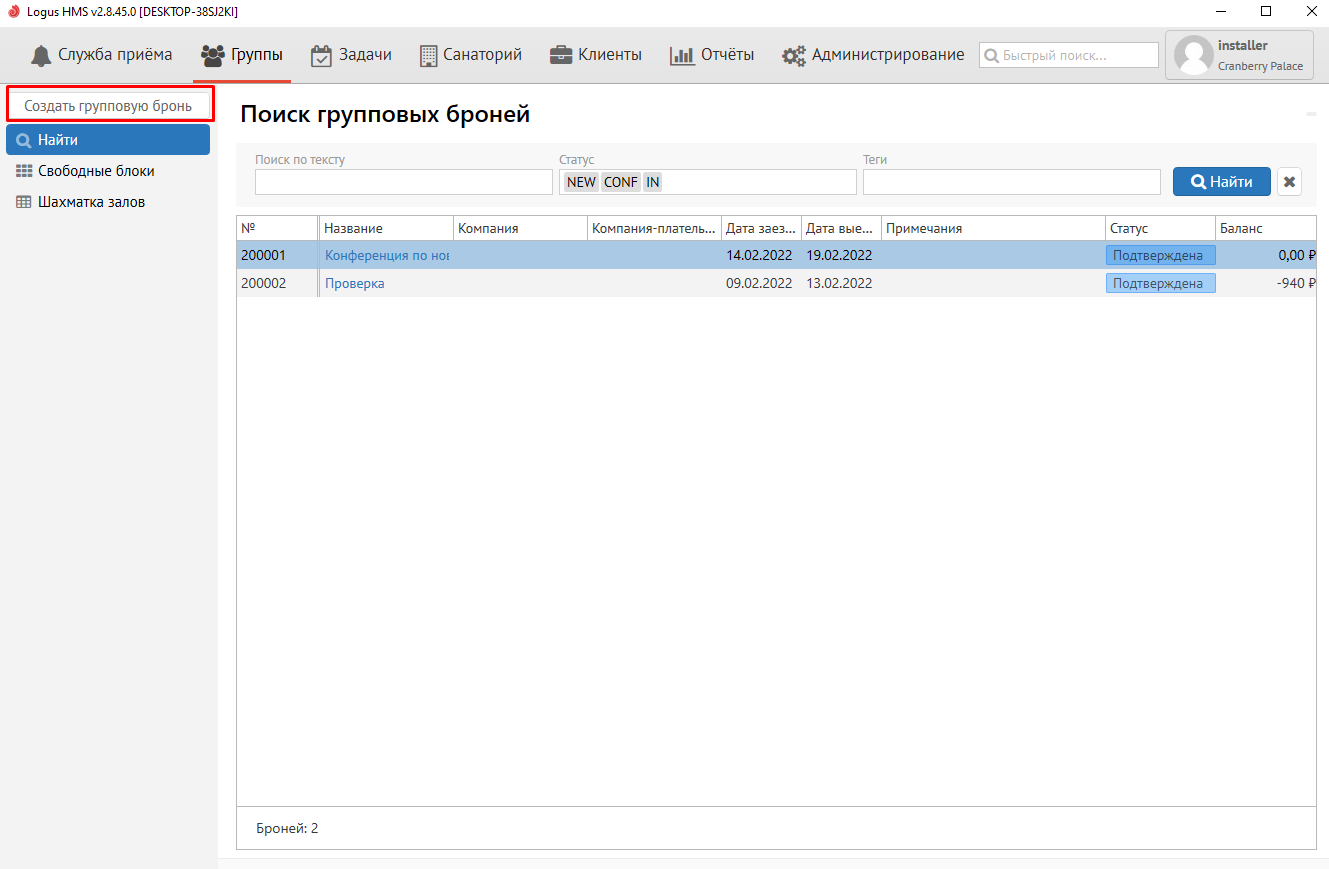
Task: Select the CONF status tag
Action: click(x=621, y=182)
